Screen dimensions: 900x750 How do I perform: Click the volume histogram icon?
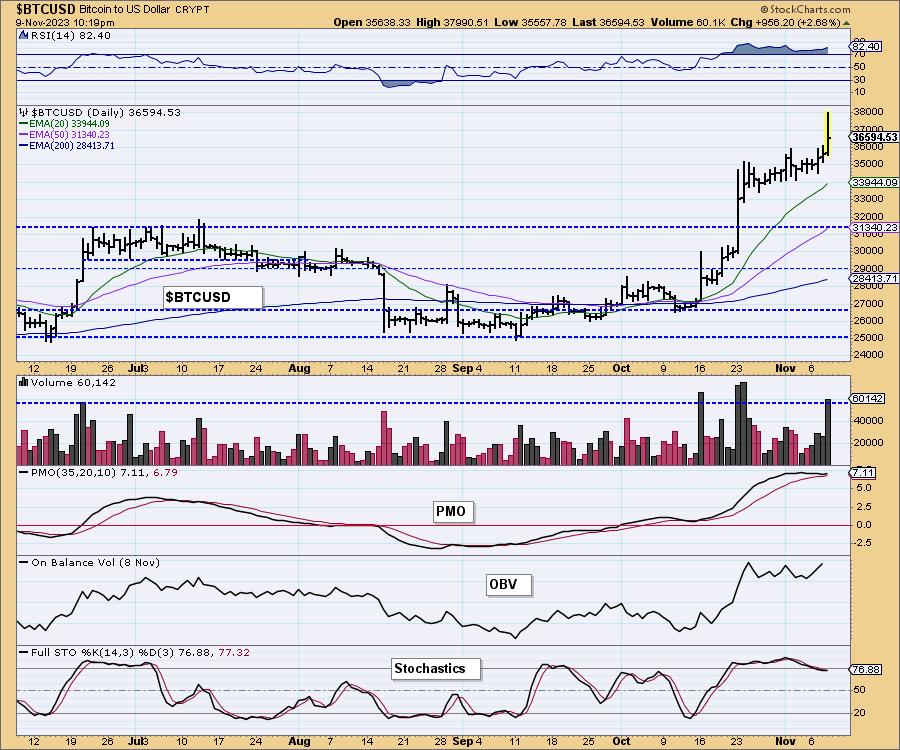coord(24,382)
